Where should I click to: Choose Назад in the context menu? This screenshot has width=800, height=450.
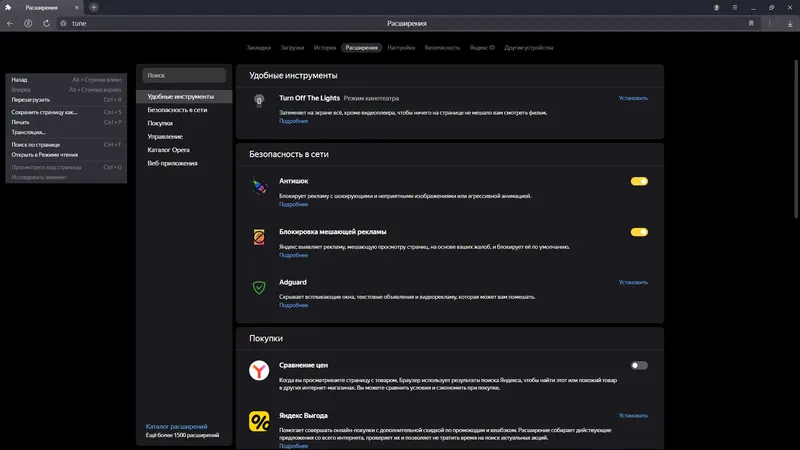point(66,80)
